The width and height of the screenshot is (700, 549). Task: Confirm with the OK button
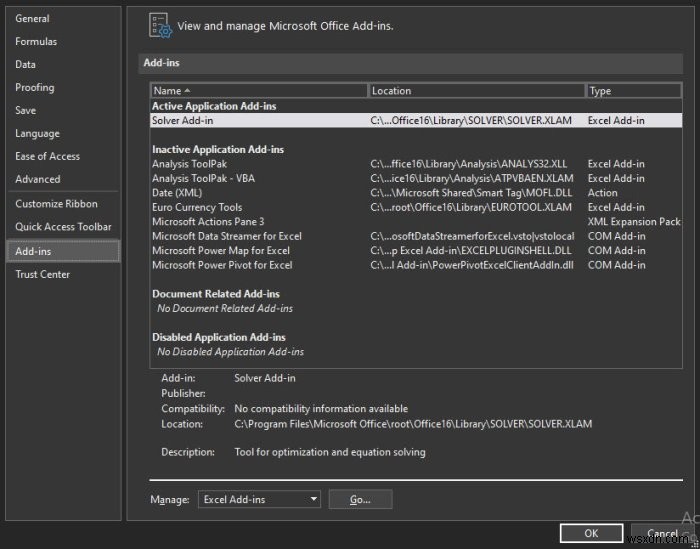point(592,533)
